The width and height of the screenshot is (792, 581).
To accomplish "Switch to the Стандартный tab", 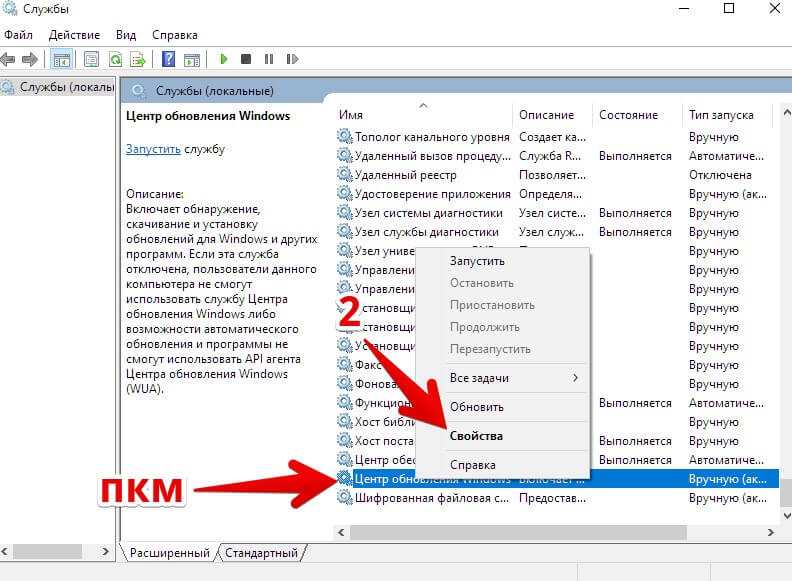I will pos(261,553).
